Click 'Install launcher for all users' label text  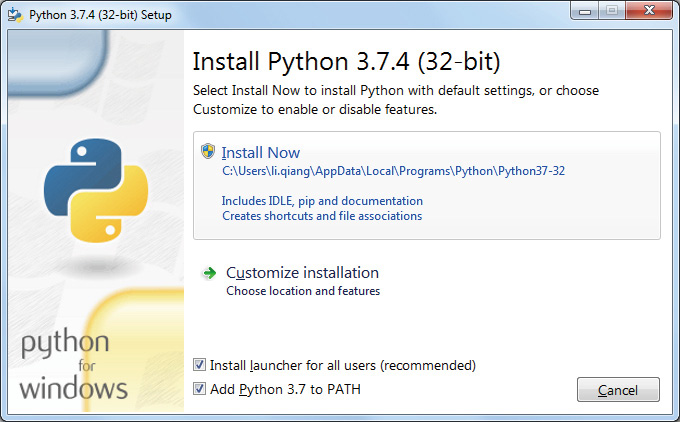[343, 366]
